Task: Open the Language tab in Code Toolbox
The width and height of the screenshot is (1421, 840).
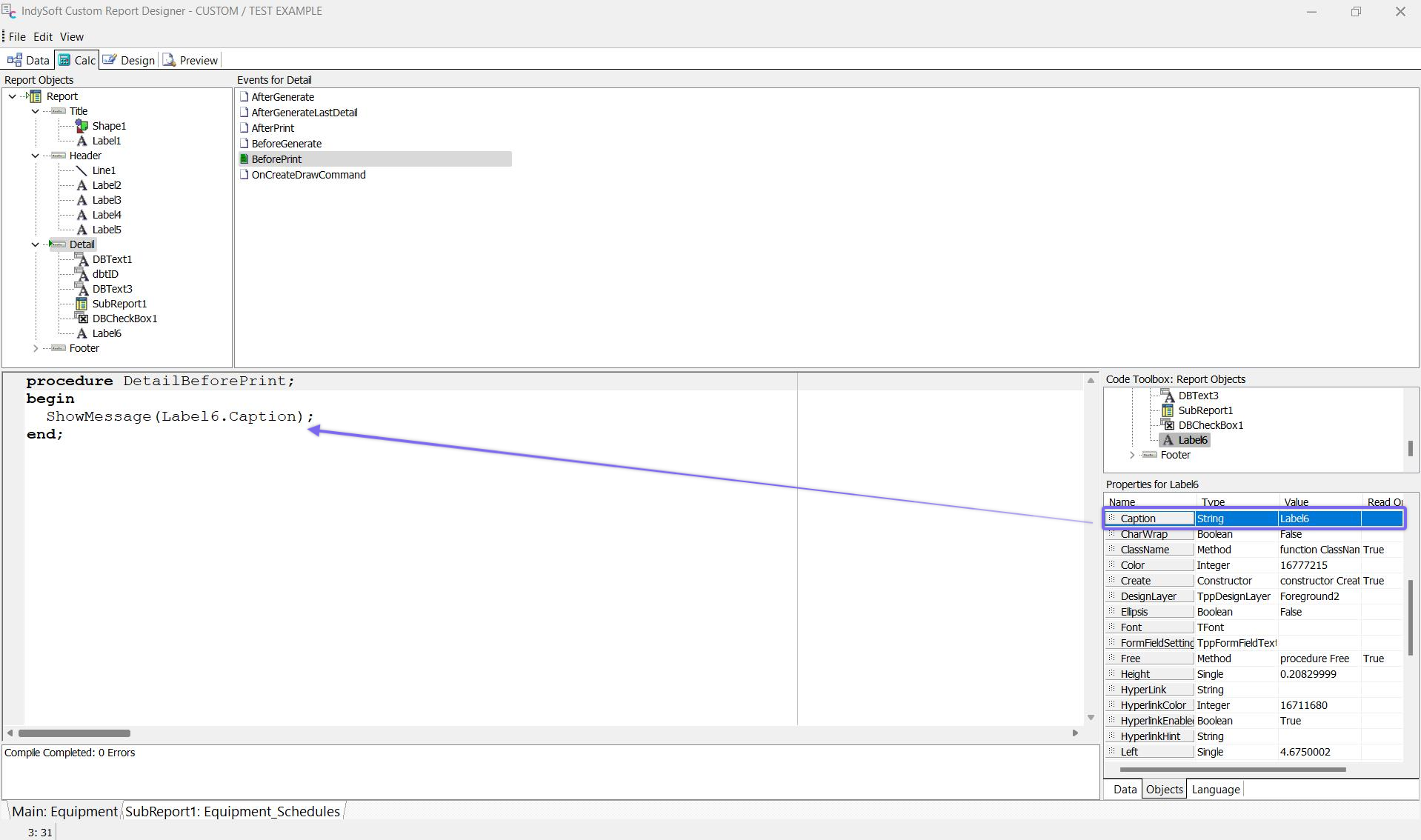Action: (1215, 789)
